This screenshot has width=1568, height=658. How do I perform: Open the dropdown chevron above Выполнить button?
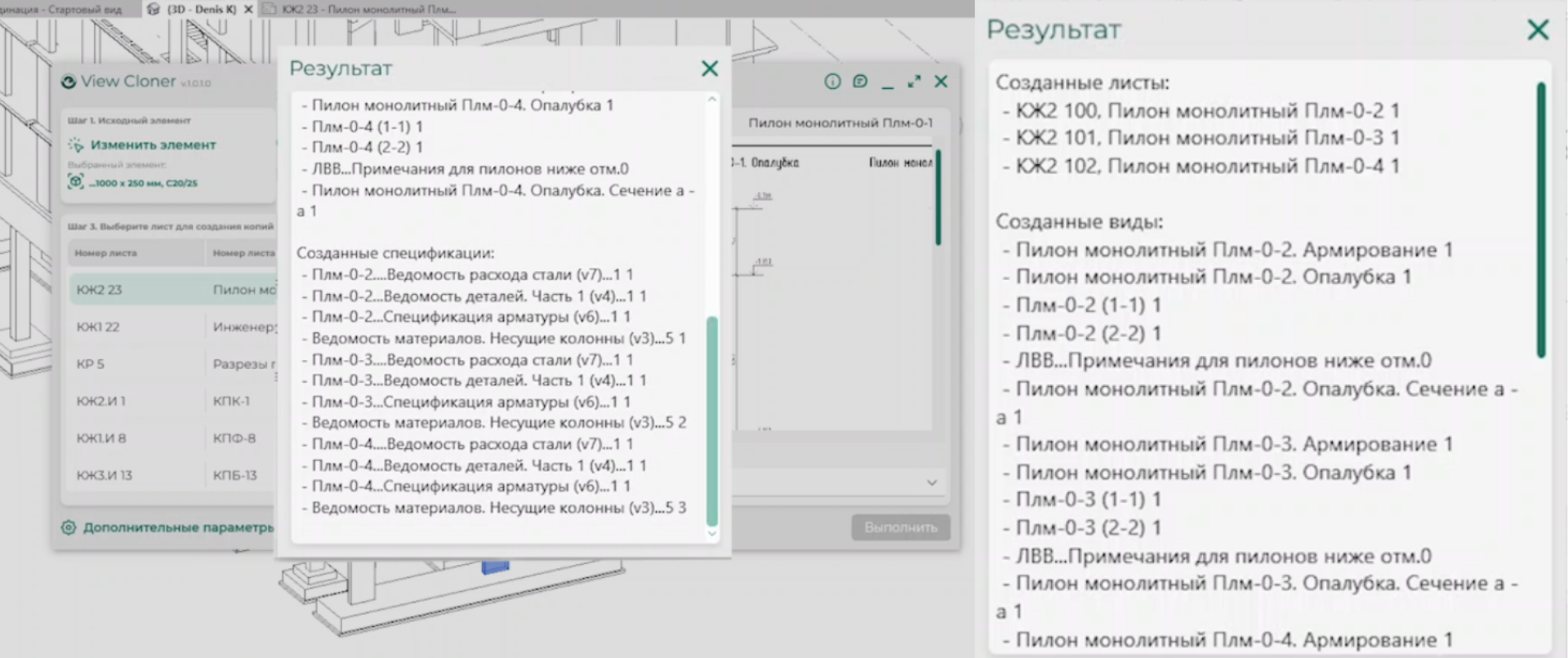tap(932, 482)
